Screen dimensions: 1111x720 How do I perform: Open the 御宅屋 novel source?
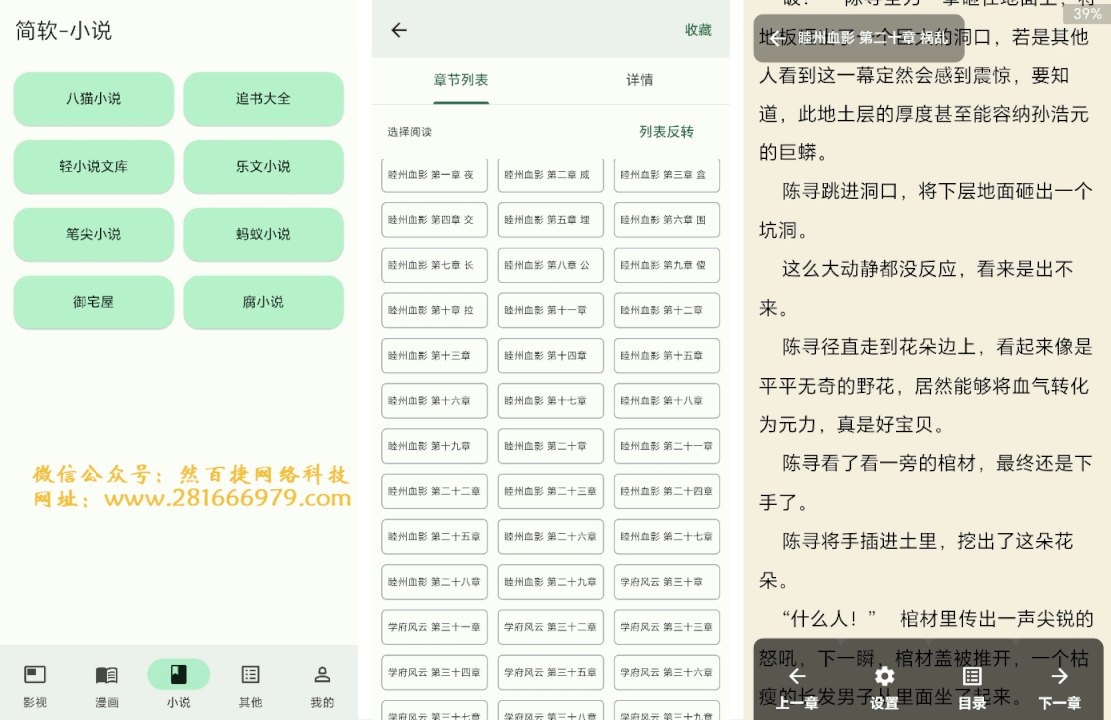coord(93,302)
